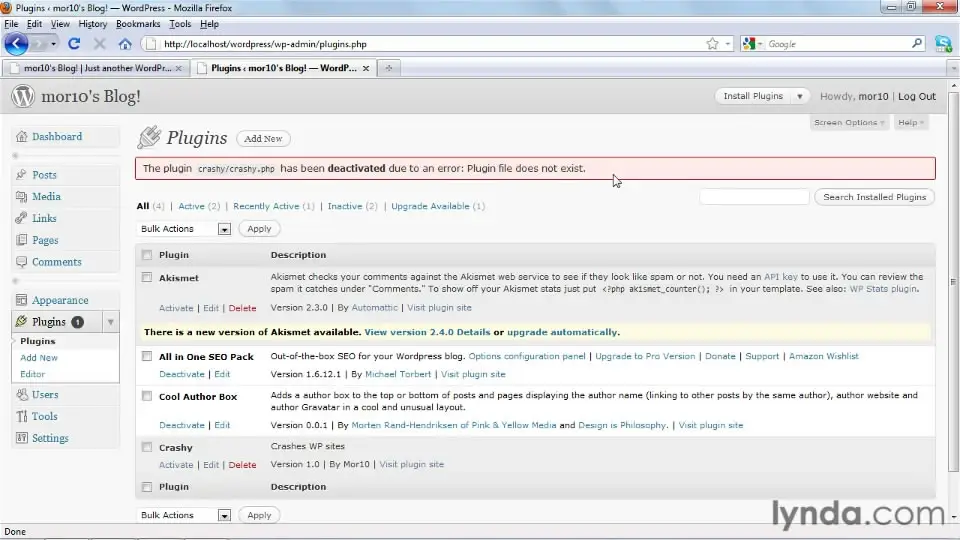Open the Tools menu in menu bar
960x540 pixels.
point(180,24)
